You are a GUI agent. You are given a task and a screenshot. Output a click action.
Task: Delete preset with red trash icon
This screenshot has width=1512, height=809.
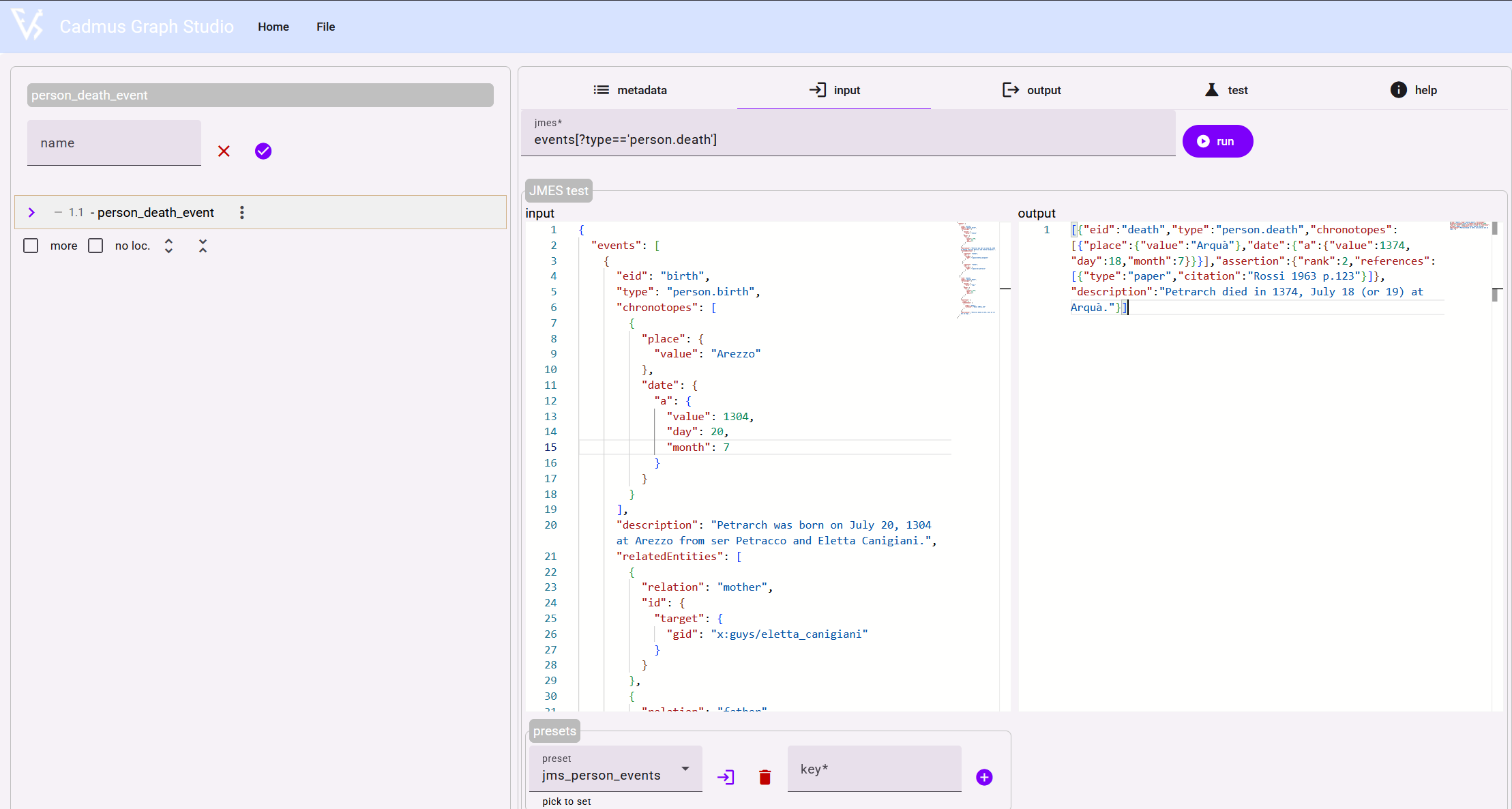[x=765, y=777]
